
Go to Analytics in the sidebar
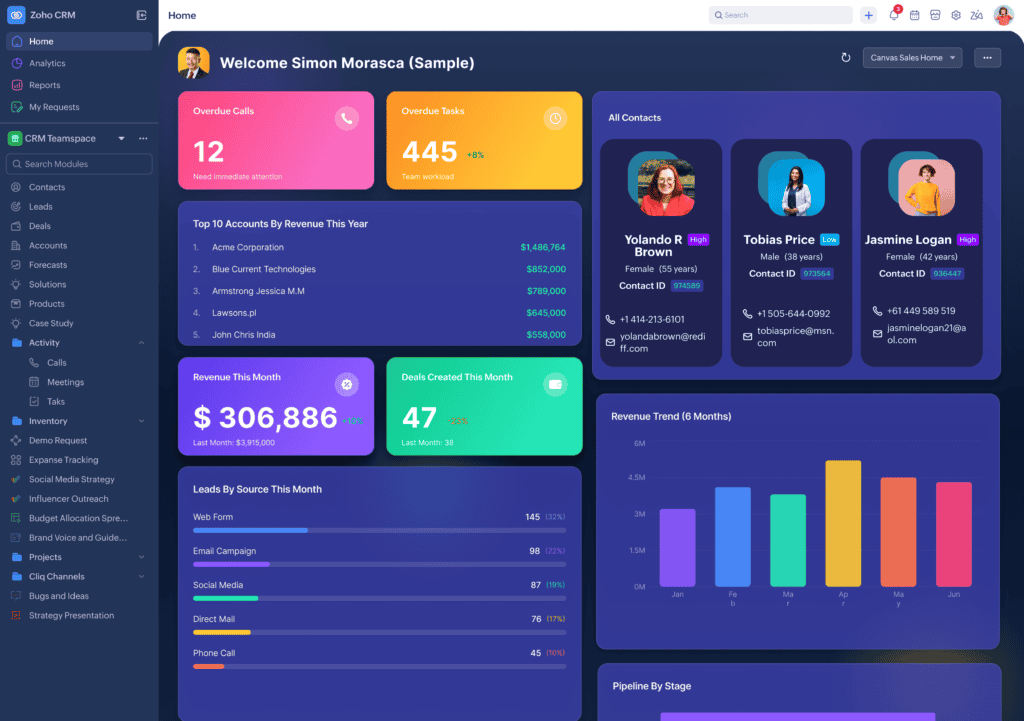click(47, 63)
